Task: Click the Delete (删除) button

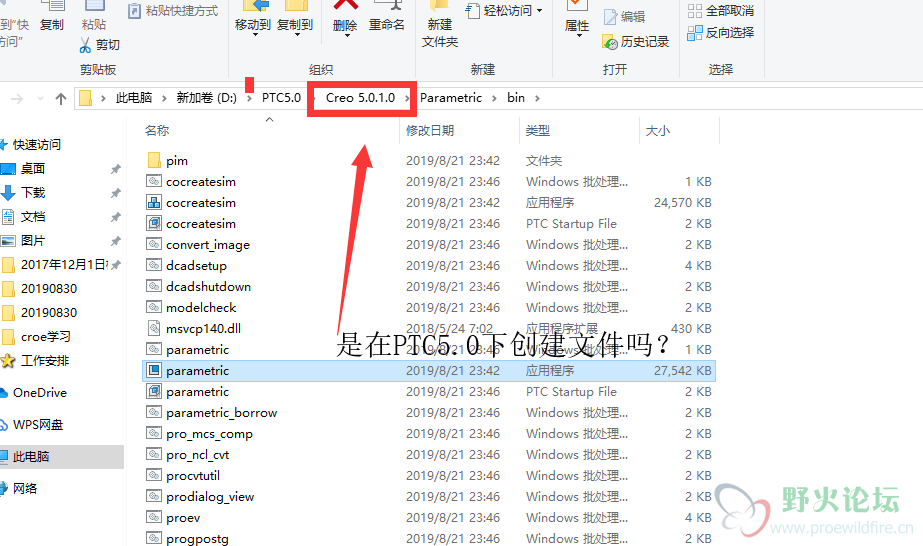Action: [345, 19]
